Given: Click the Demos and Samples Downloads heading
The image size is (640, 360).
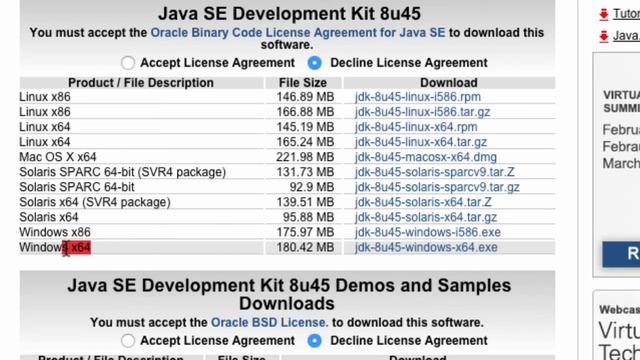Looking at the screenshot, I should pos(289,294).
